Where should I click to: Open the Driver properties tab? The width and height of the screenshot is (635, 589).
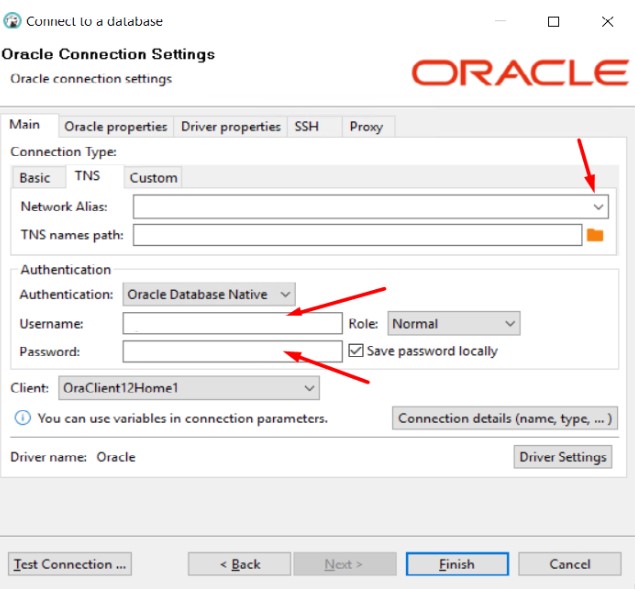[x=231, y=127]
